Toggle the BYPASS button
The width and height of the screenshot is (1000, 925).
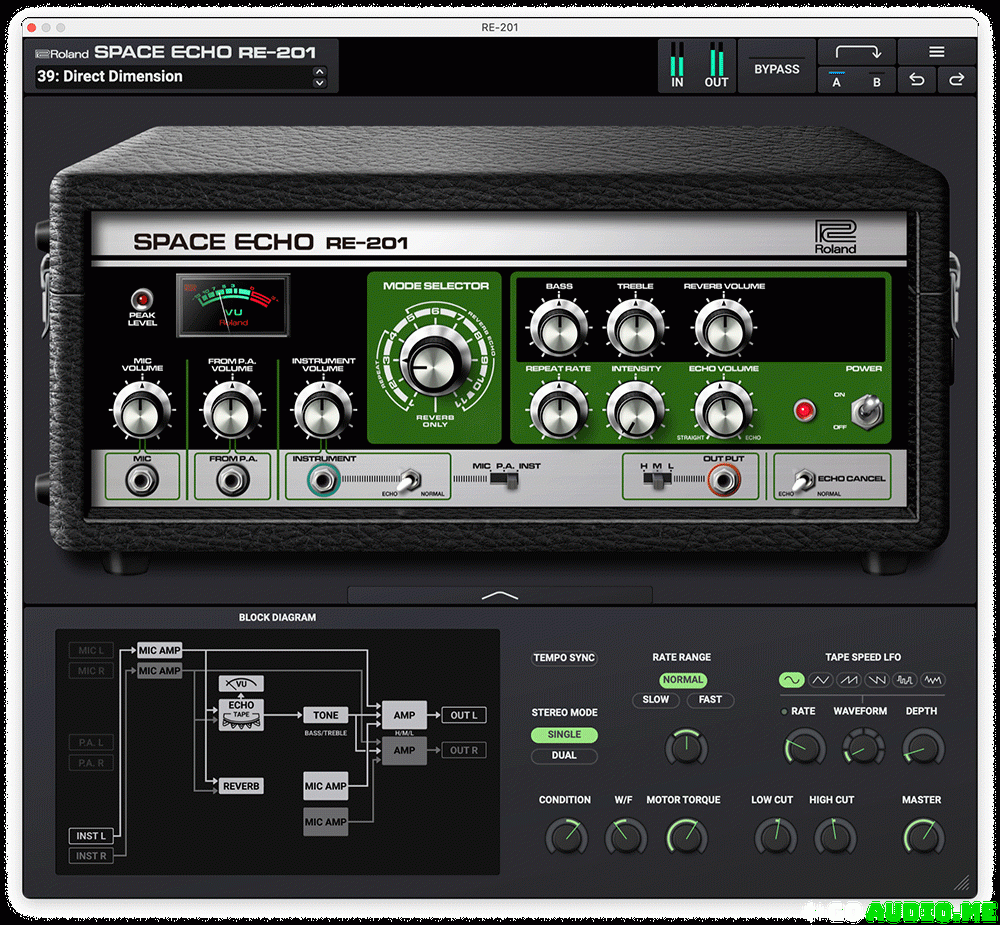tap(777, 69)
